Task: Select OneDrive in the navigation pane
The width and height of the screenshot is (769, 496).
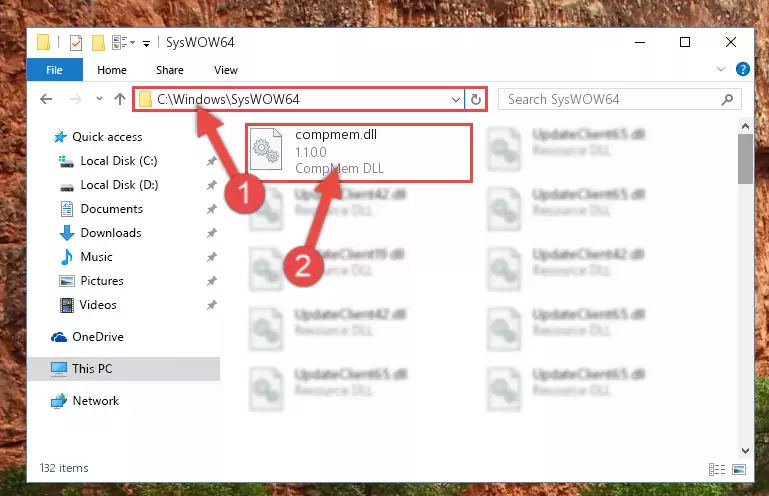Action: [87, 337]
